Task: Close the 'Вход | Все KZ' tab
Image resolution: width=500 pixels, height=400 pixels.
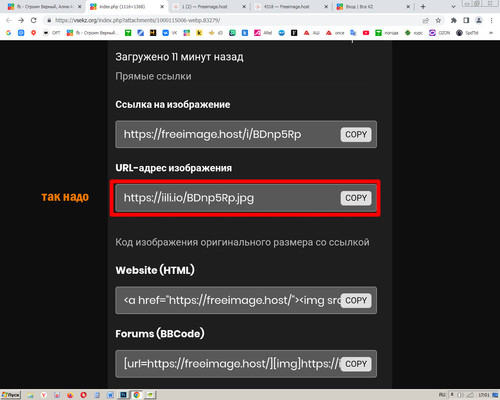Action: click(x=408, y=7)
